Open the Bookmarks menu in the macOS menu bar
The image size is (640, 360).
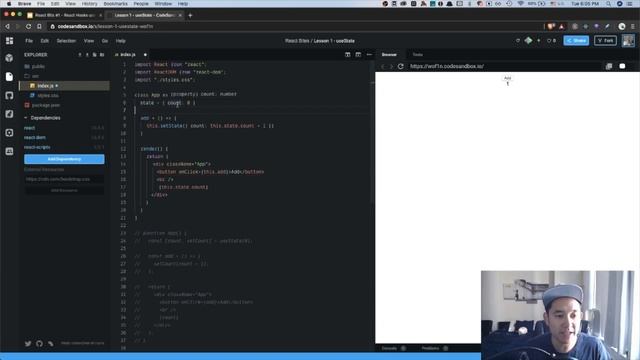click(x=116, y=4)
